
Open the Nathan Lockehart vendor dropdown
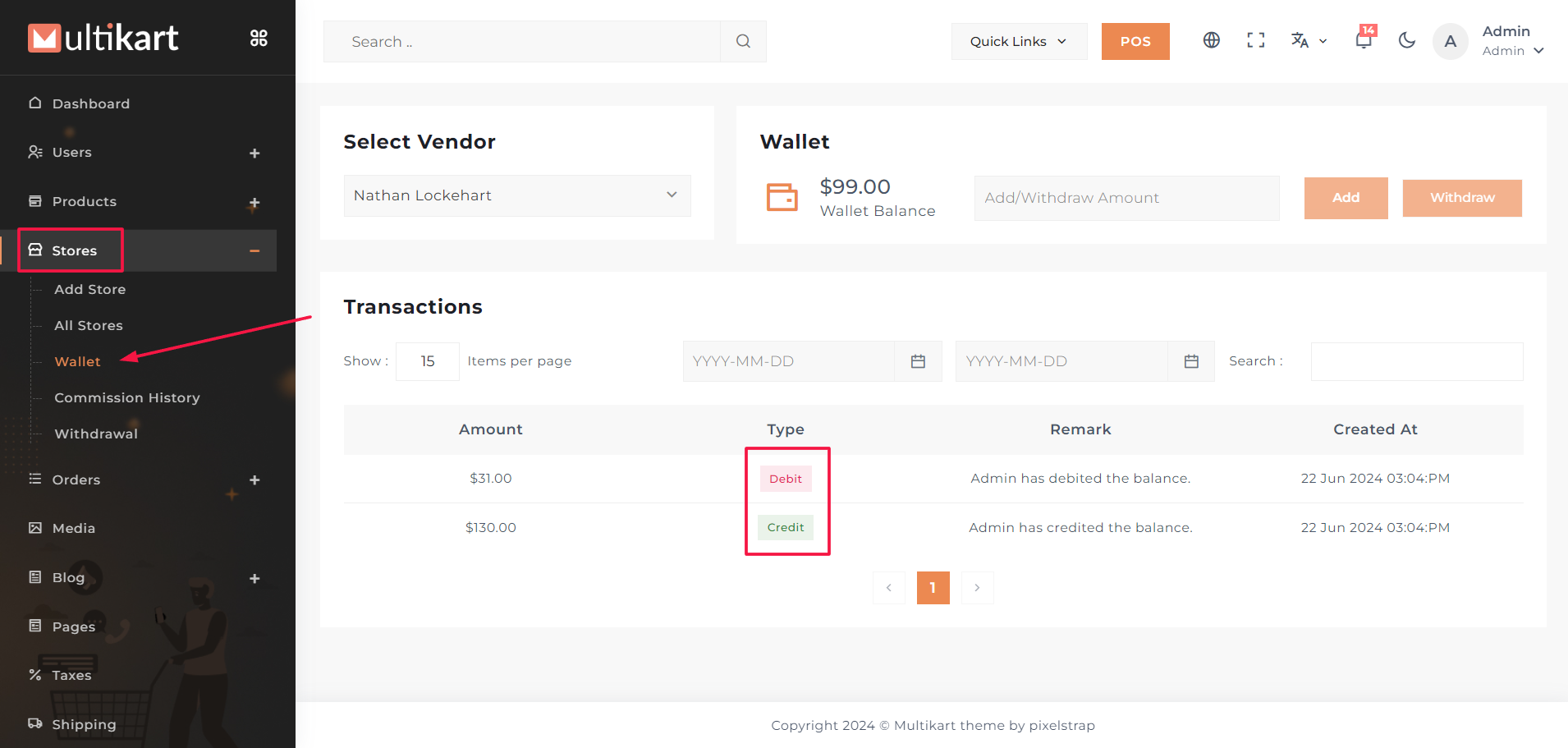(516, 195)
